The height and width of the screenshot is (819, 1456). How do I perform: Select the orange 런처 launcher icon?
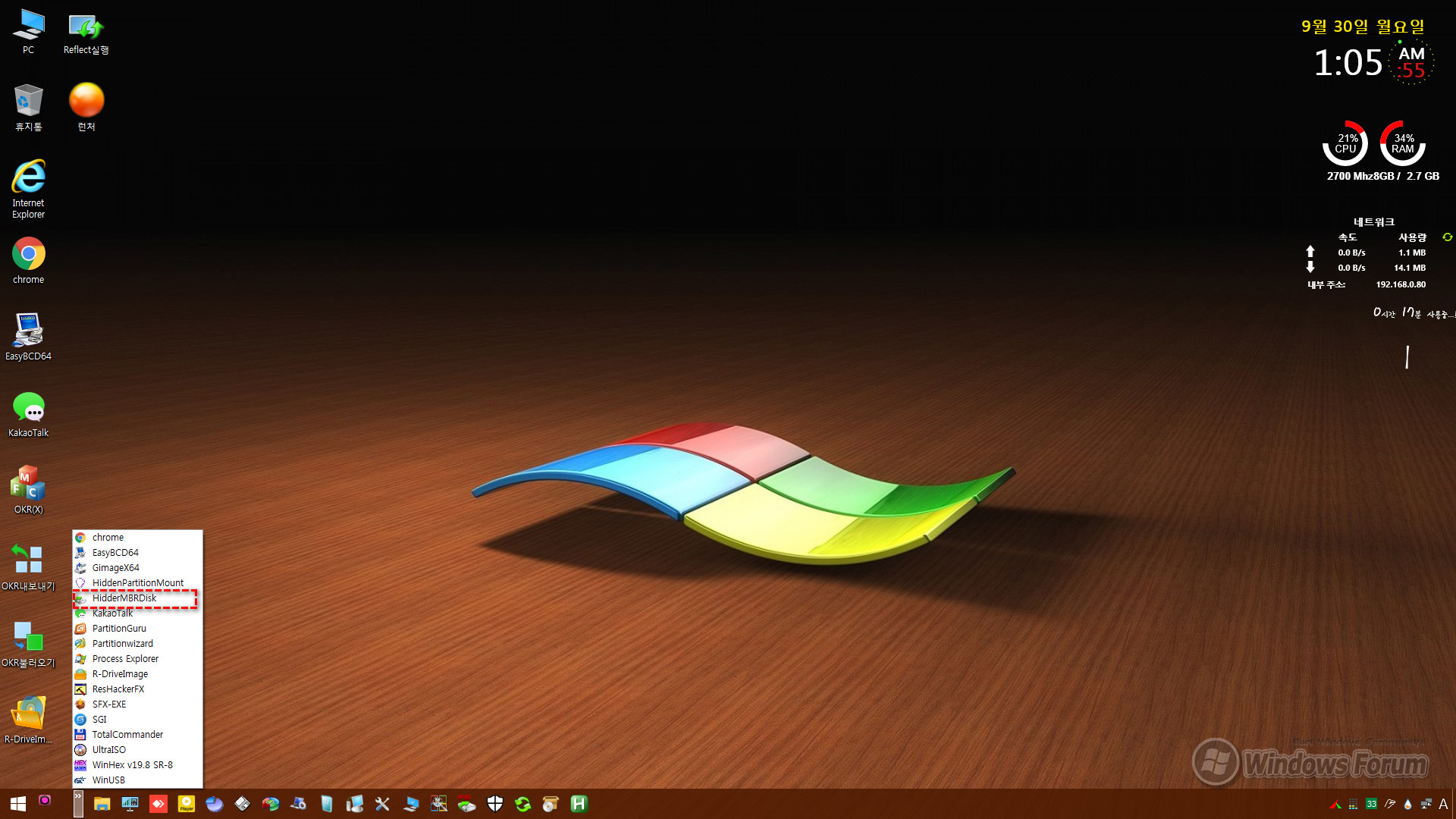[x=86, y=108]
